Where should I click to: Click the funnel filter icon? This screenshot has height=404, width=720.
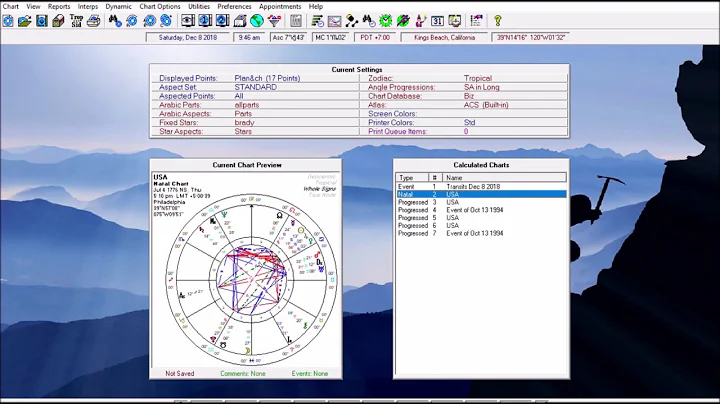coord(274,21)
